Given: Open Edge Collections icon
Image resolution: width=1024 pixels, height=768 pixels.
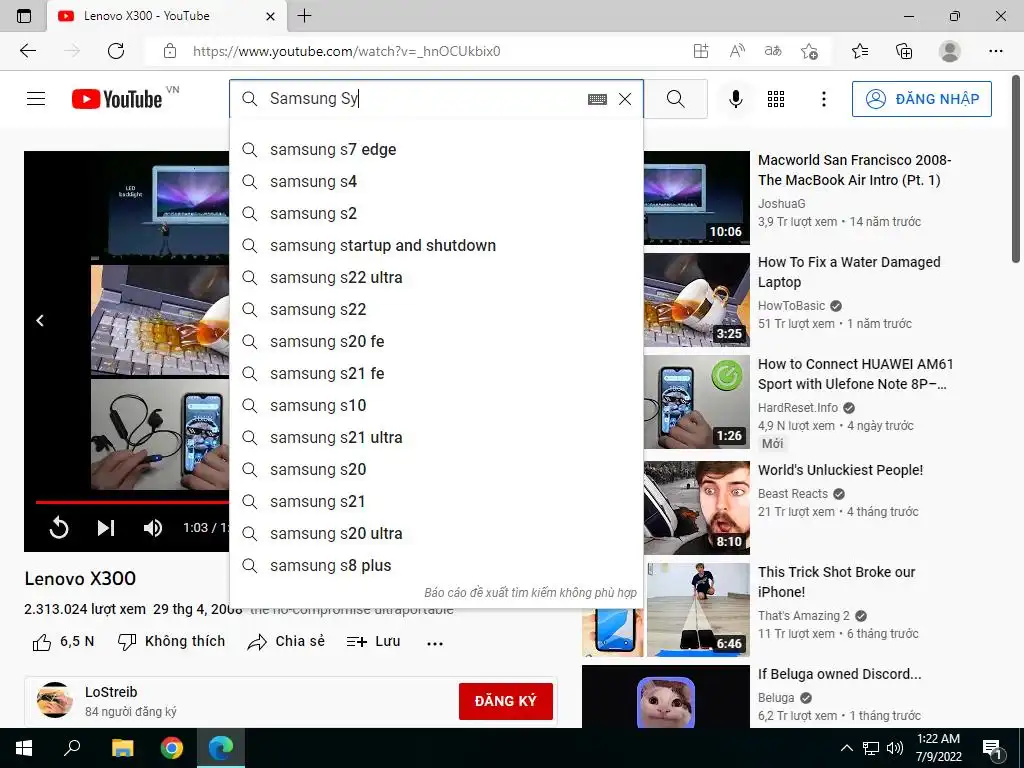Looking at the screenshot, I should pyautogui.click(x=904, y=51).
